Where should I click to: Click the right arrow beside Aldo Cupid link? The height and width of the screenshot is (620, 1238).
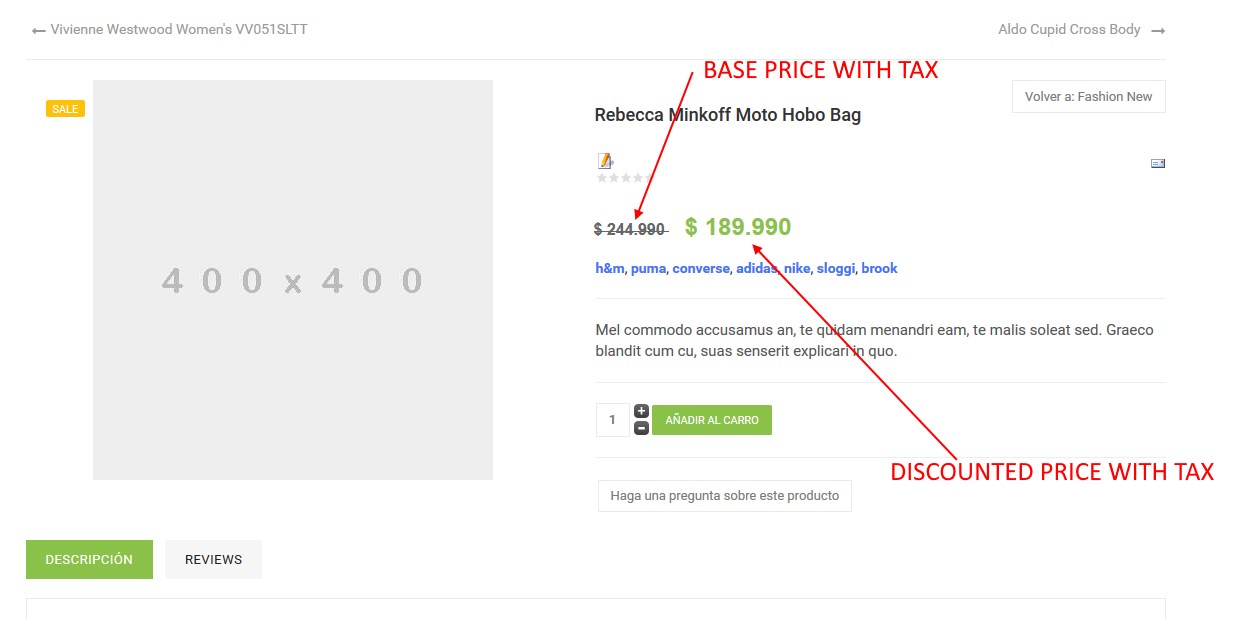[x=1158, y=30]
